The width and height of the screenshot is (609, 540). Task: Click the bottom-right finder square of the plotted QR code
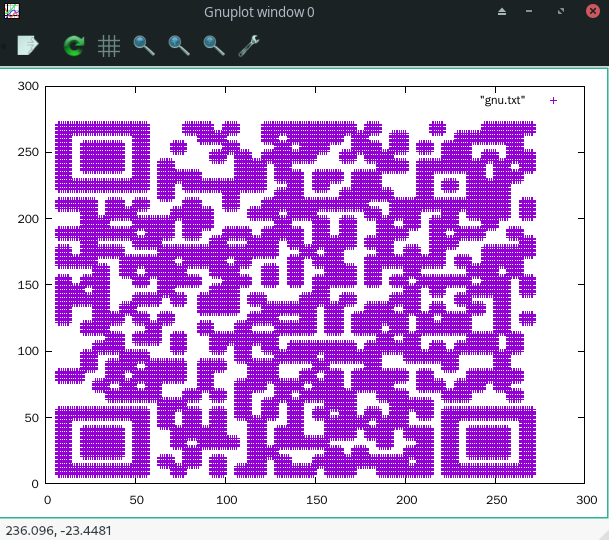click(x=488, y=442)
